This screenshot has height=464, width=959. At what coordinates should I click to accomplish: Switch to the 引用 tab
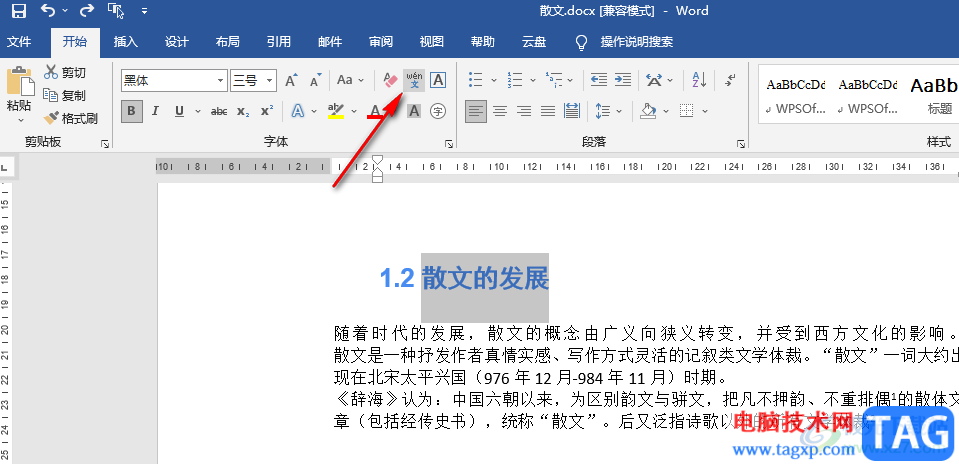(x=279, y=42)
